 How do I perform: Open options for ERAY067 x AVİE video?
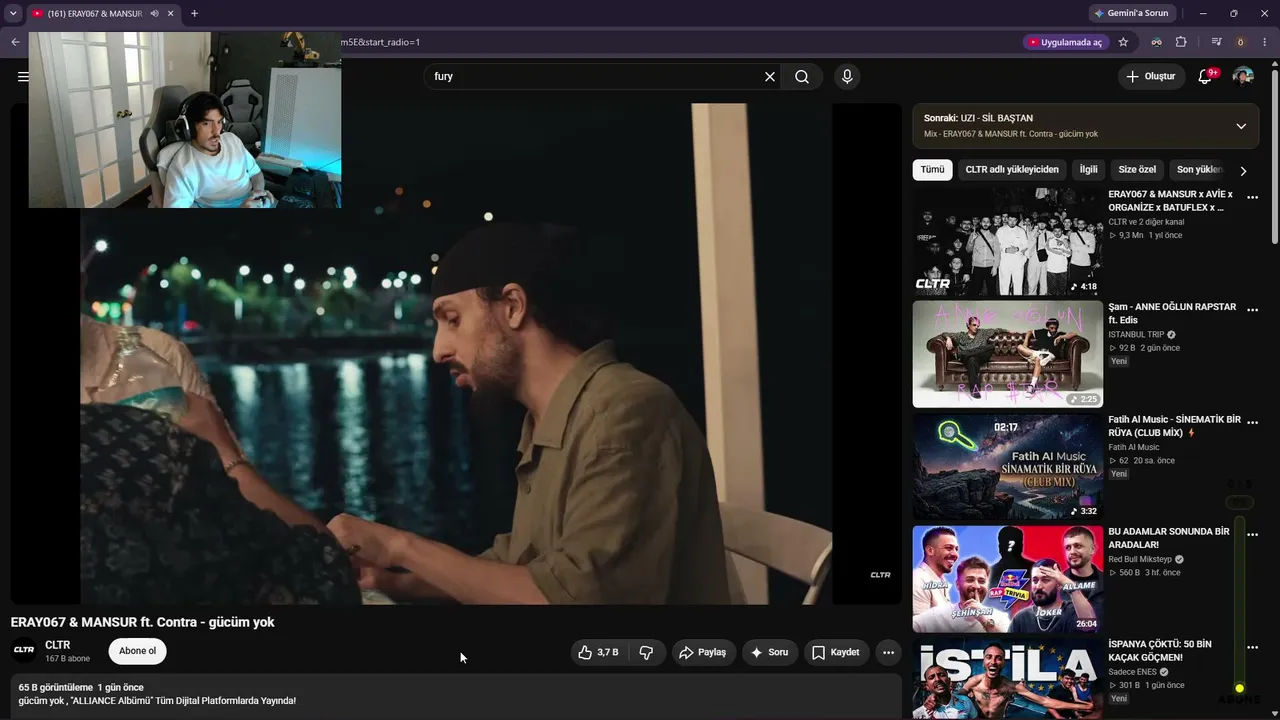point(1252,198)
